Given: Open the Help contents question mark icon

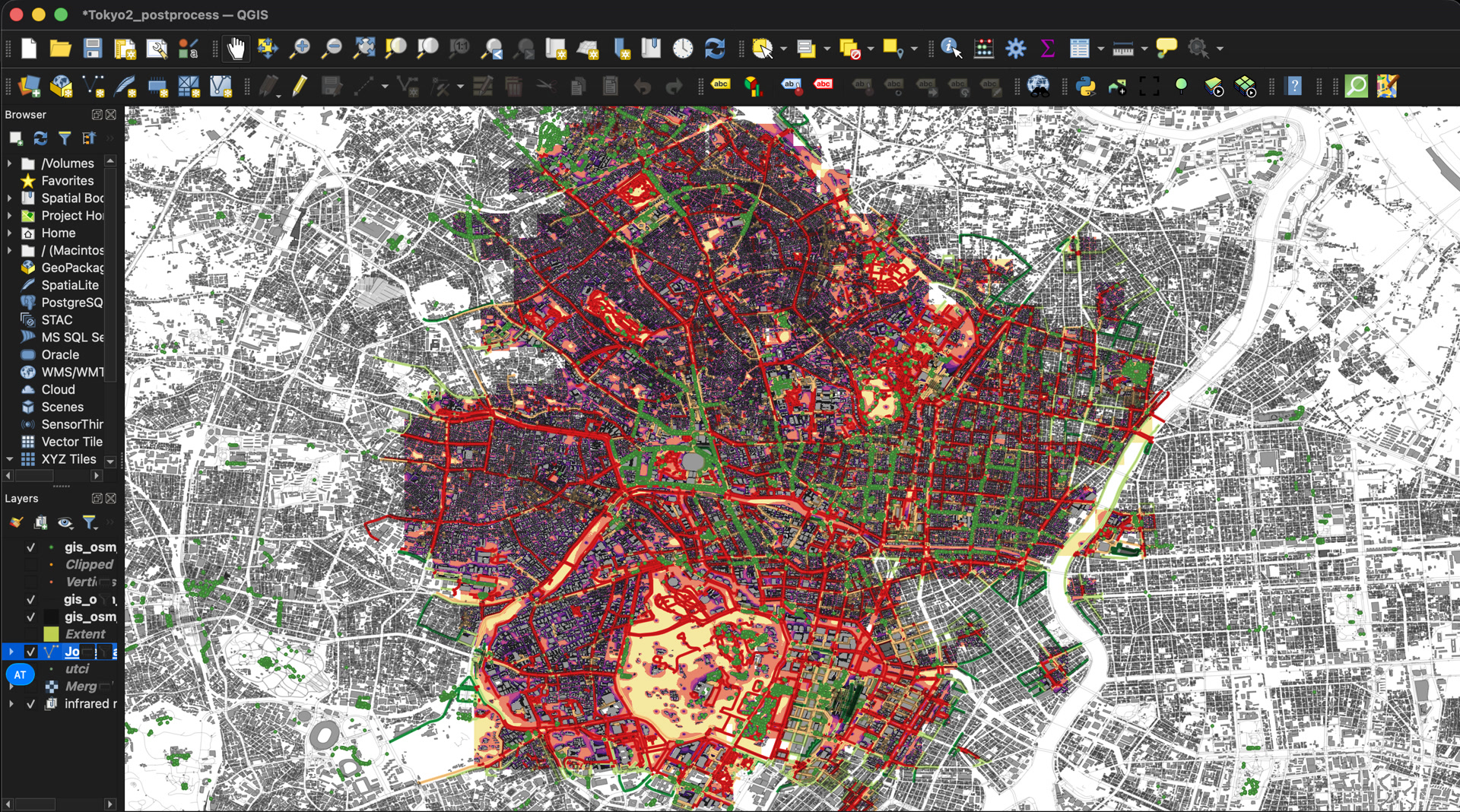Looking at the screenshot, I should pos(1293,86).
